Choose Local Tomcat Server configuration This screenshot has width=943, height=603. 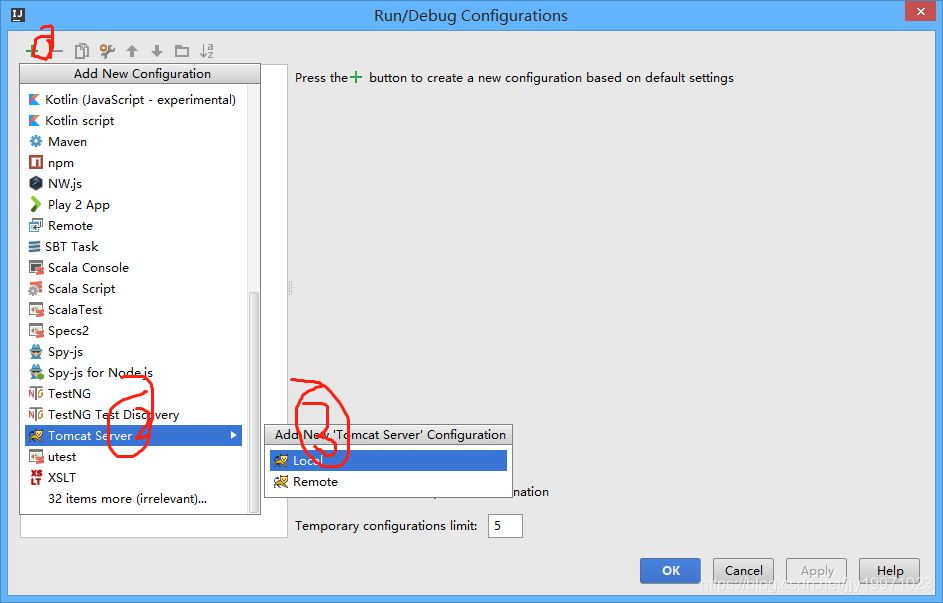click(389, 461)
